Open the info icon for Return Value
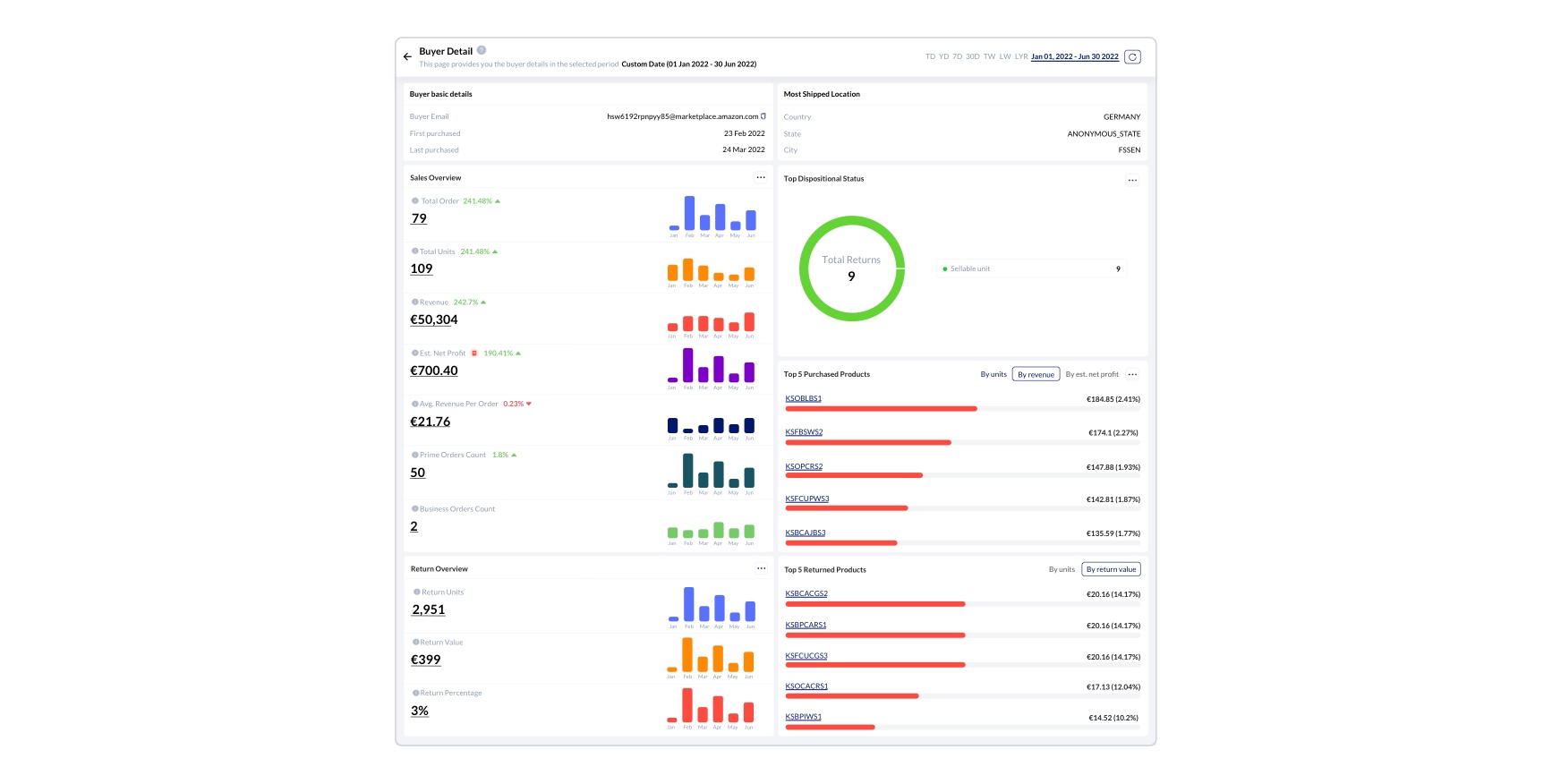Screen dimensions: 1552x784 coord(415,642)
